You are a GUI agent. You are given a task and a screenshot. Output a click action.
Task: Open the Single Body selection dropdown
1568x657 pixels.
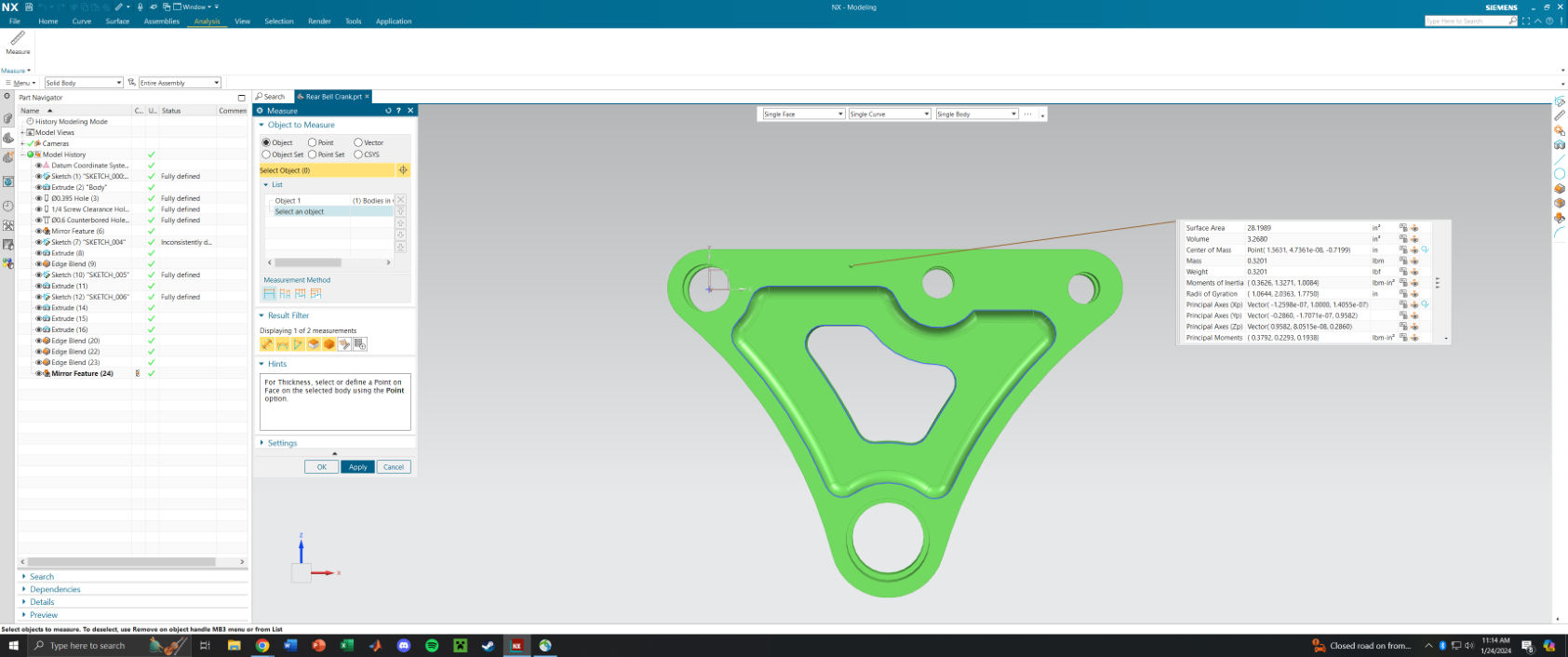point(977,114)
